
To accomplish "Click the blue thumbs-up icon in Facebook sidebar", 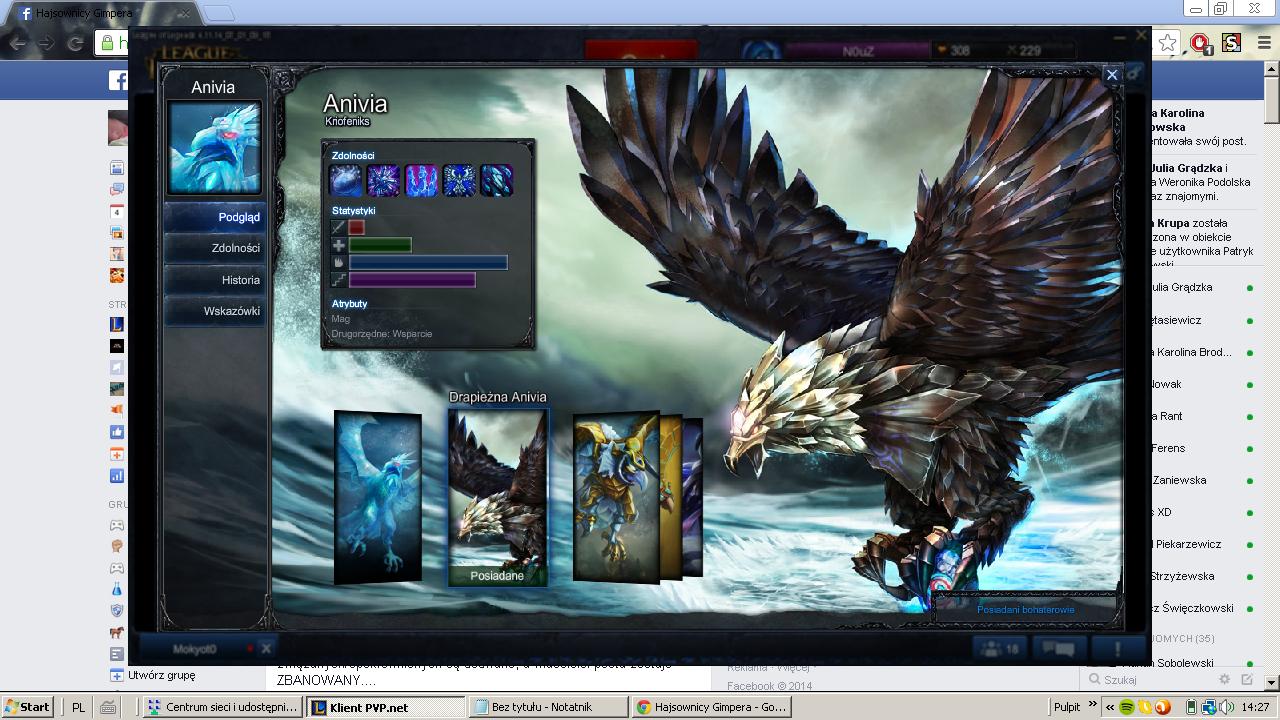I will 117,432.
